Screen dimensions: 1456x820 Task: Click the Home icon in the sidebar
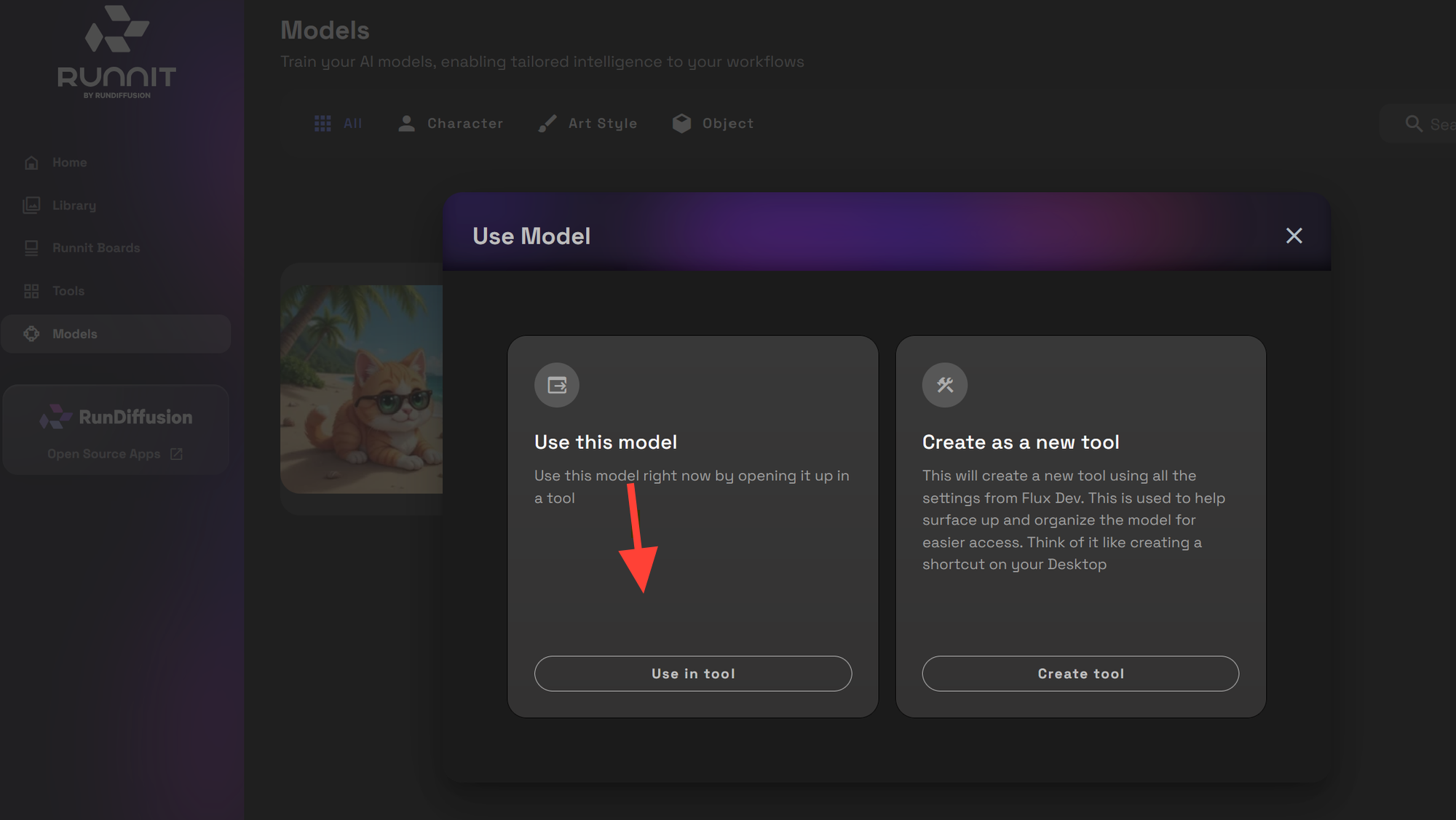coord(31,162)
